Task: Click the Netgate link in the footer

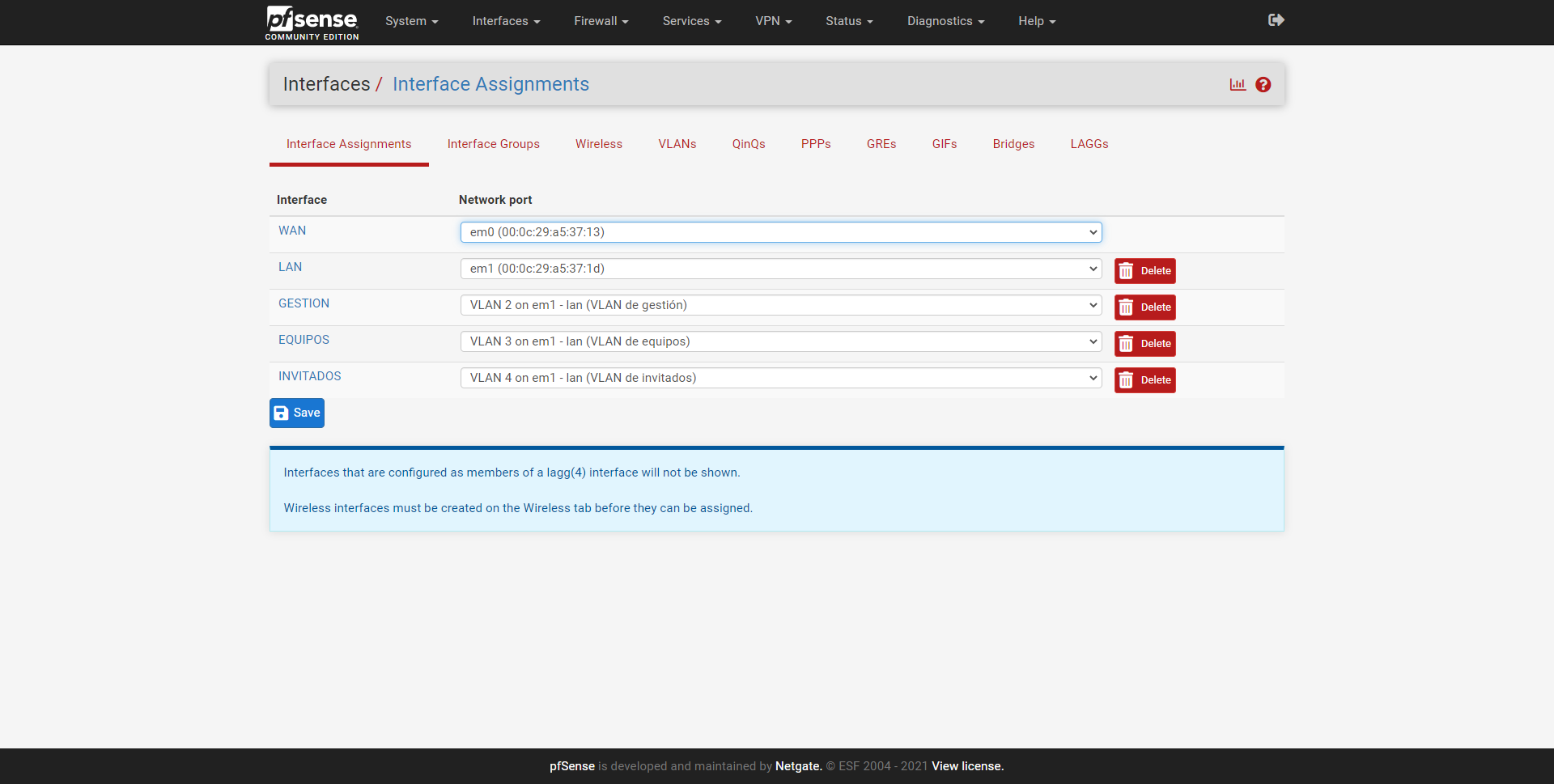Action: click(799, 766)
